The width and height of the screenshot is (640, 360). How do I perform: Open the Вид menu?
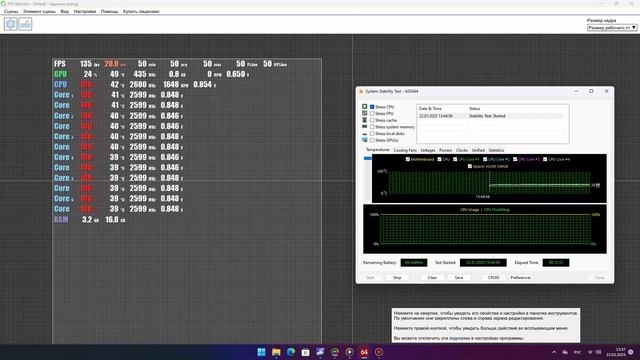64,11
